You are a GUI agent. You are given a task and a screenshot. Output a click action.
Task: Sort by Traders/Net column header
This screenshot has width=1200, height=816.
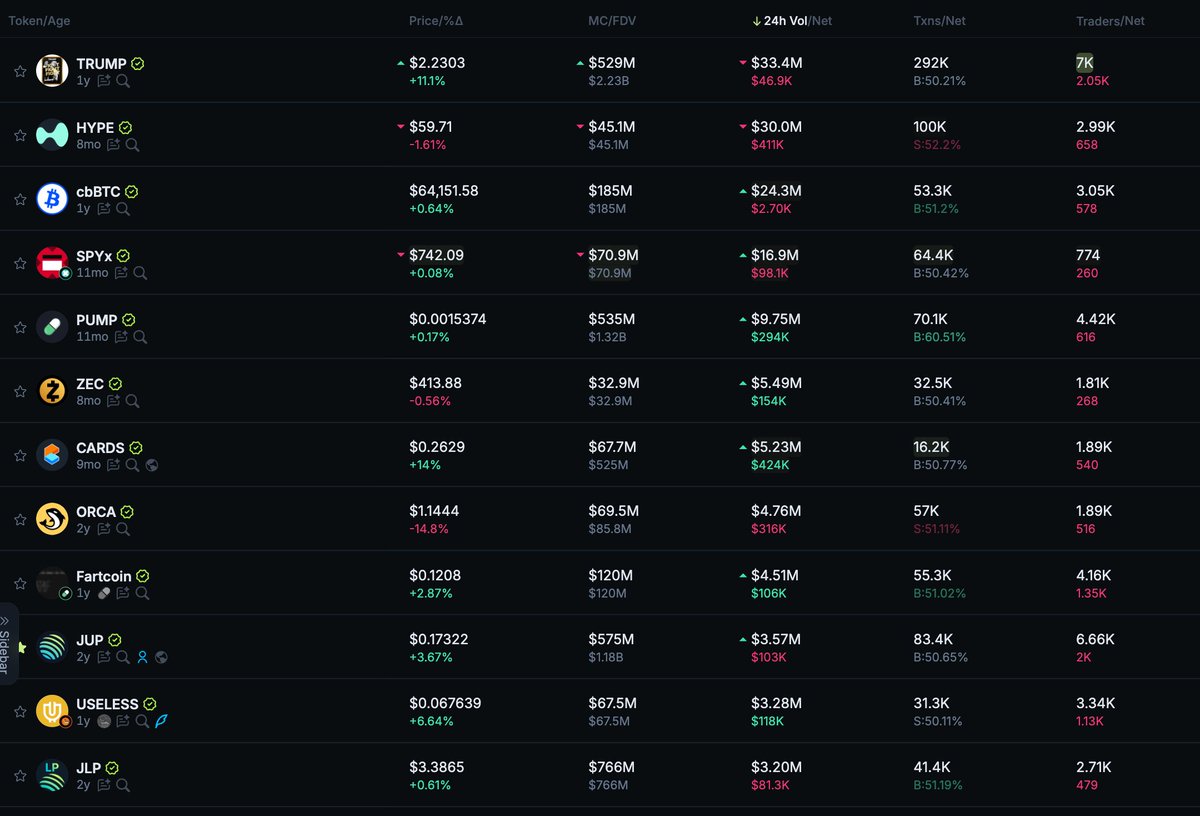(x=1110, y=21)
